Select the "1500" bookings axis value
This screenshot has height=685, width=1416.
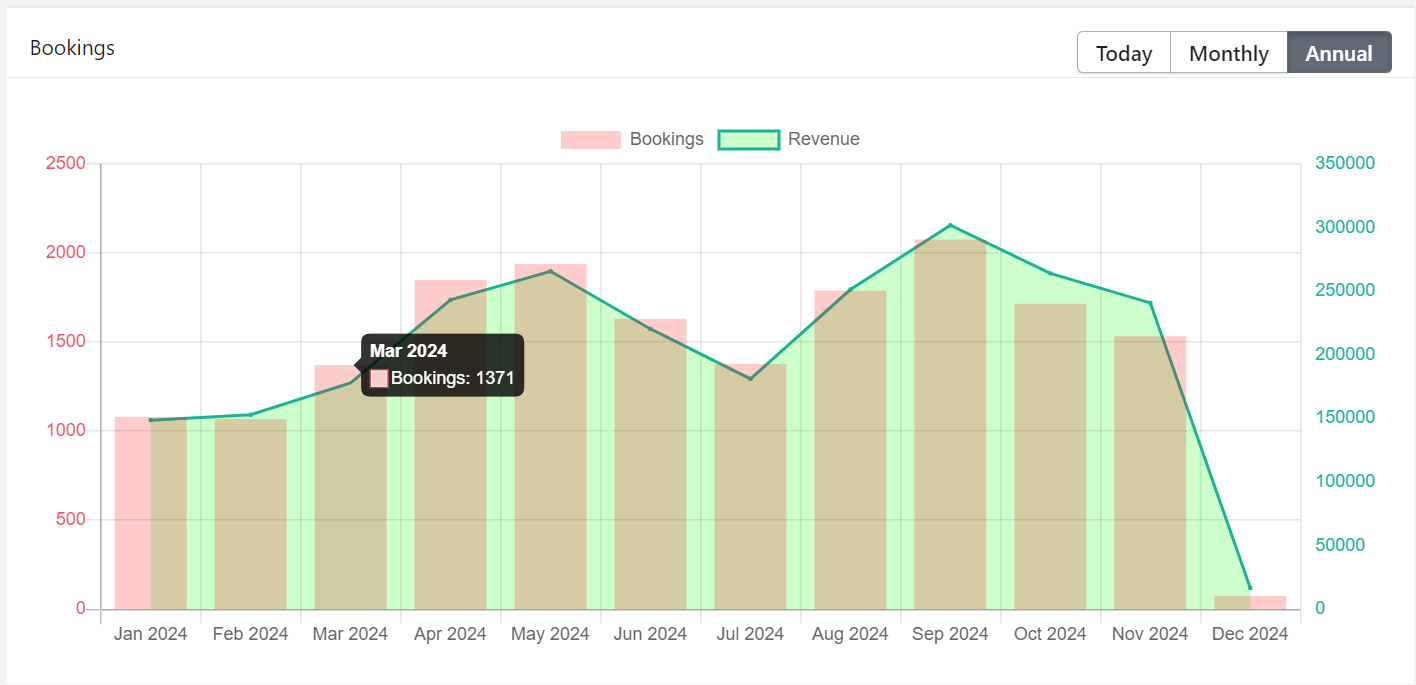tap(66, 342)
